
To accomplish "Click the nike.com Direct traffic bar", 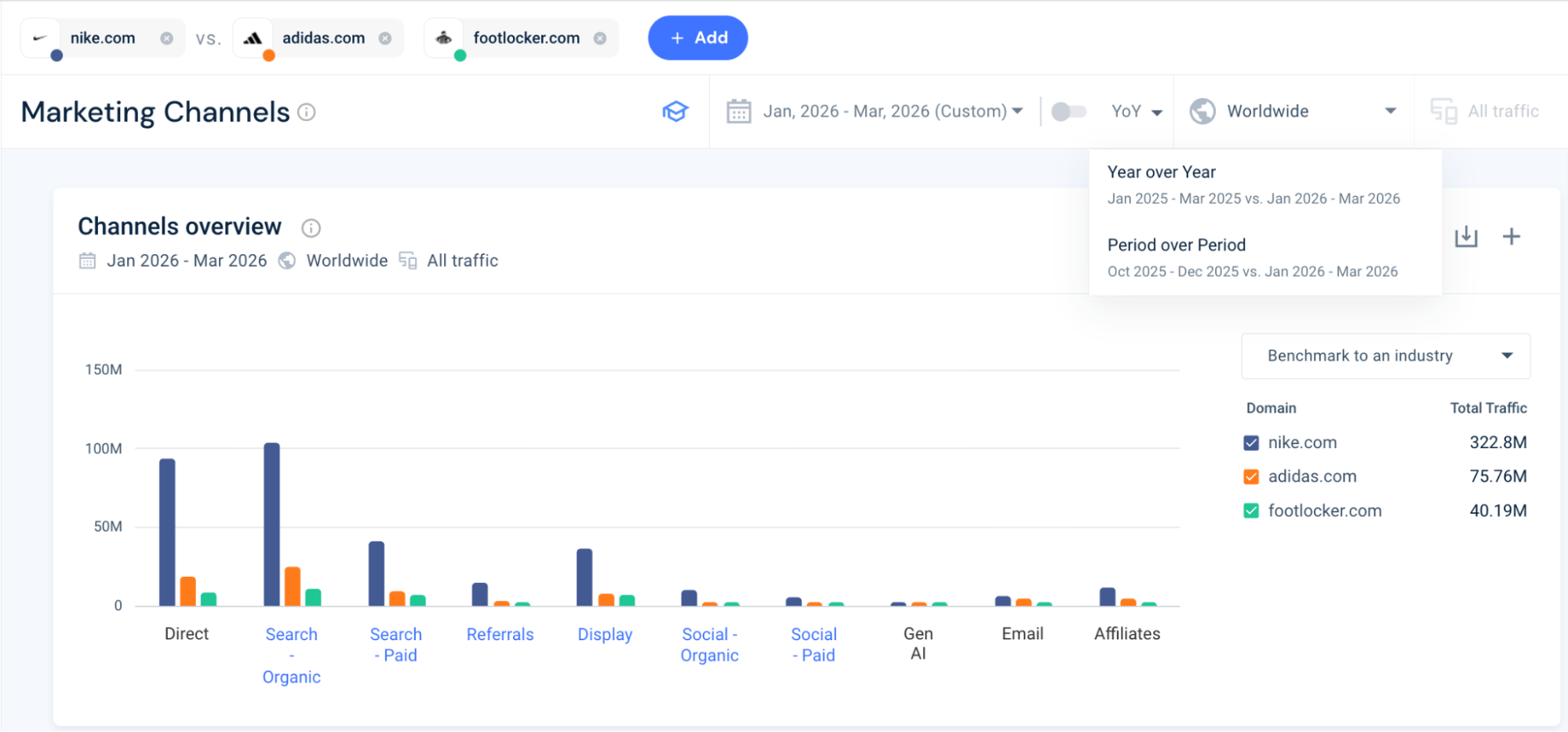I will pyautogui.click(x=167, y=532).
